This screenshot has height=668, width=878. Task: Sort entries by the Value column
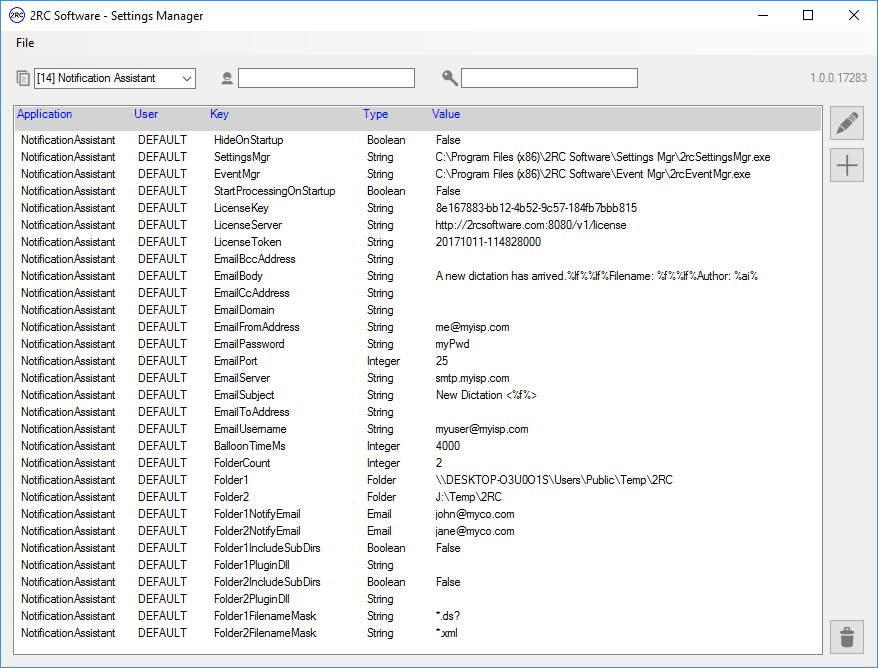click(446, 113)
